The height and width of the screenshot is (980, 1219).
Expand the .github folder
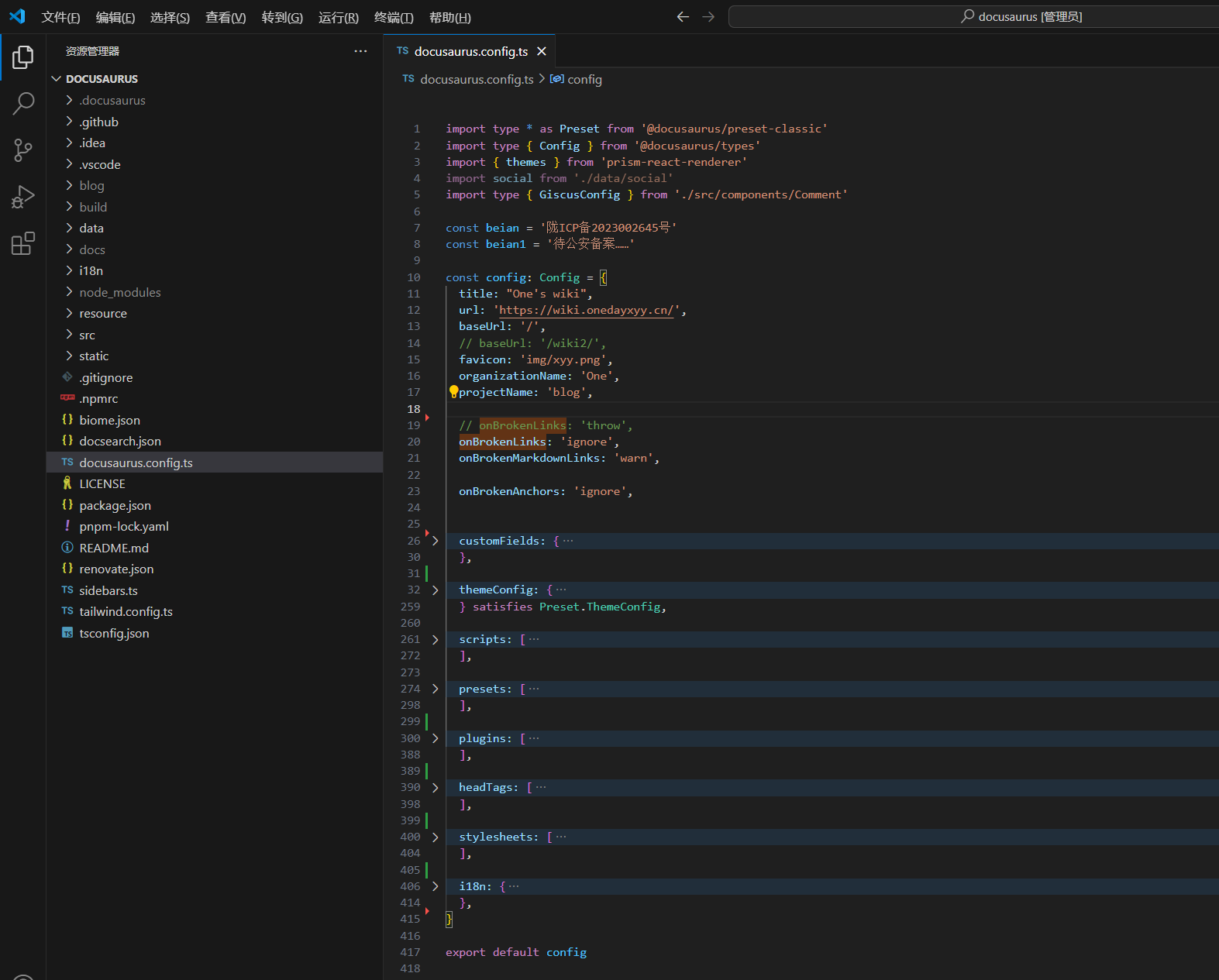215,122
